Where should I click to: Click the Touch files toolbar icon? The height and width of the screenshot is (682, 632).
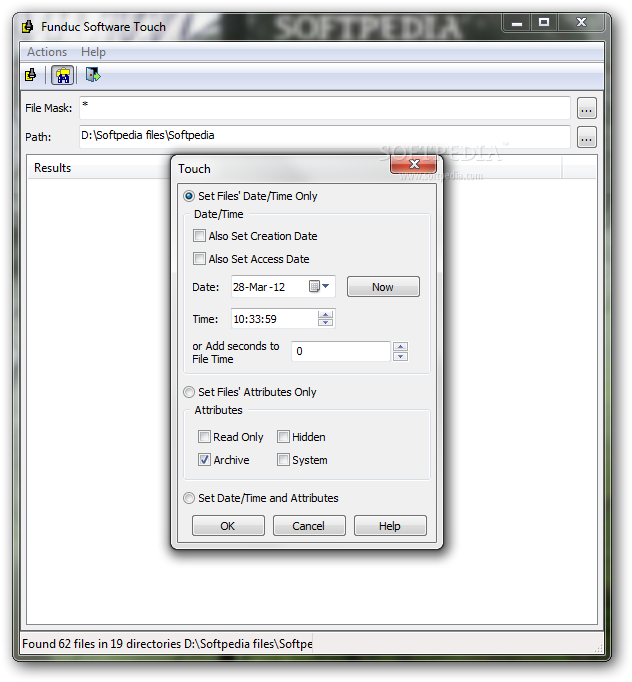coord(30,75)
